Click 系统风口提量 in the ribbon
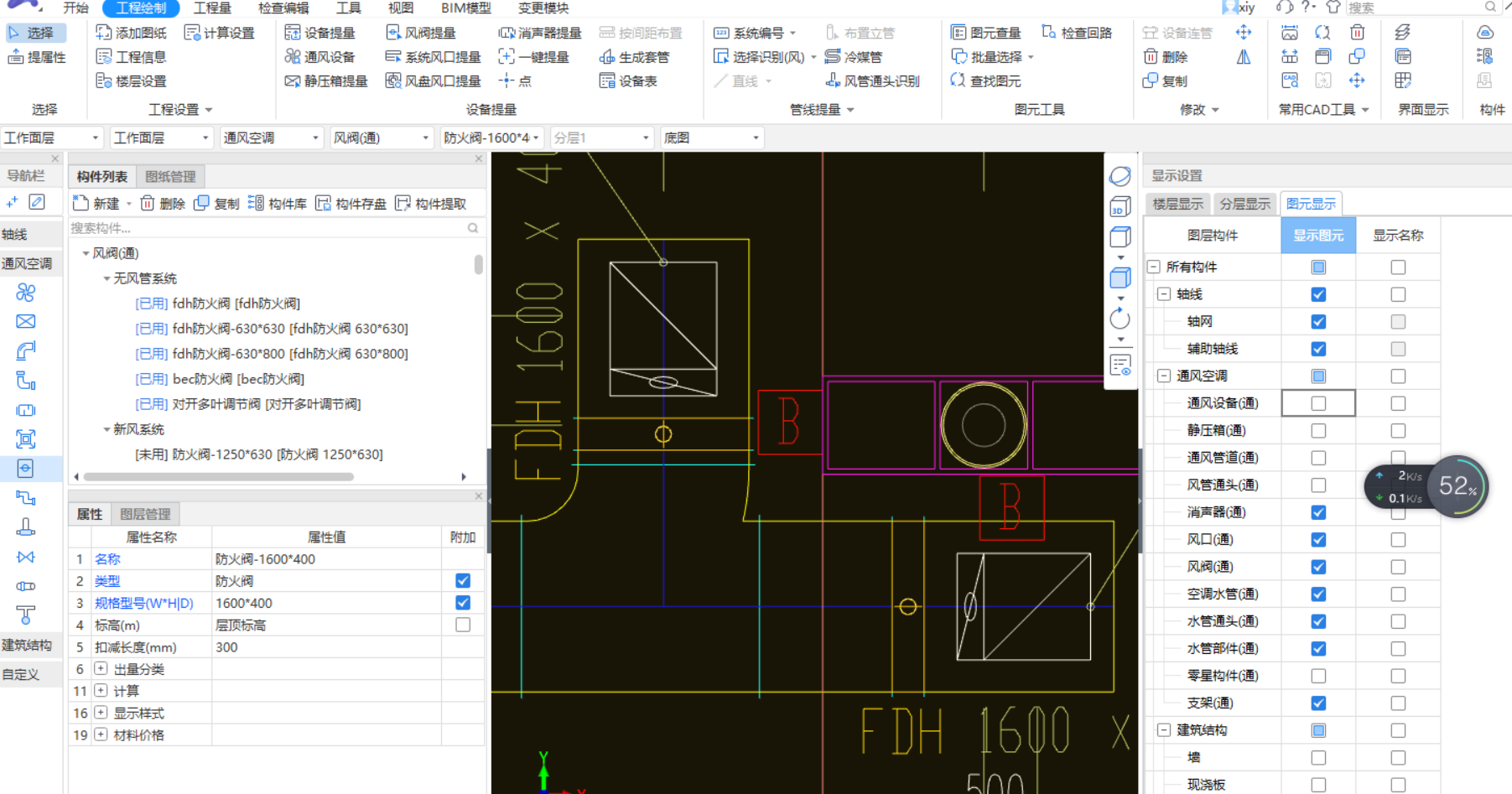Image resolution: width=1512 pixels, height=794 pixels. tap(433, 57)
